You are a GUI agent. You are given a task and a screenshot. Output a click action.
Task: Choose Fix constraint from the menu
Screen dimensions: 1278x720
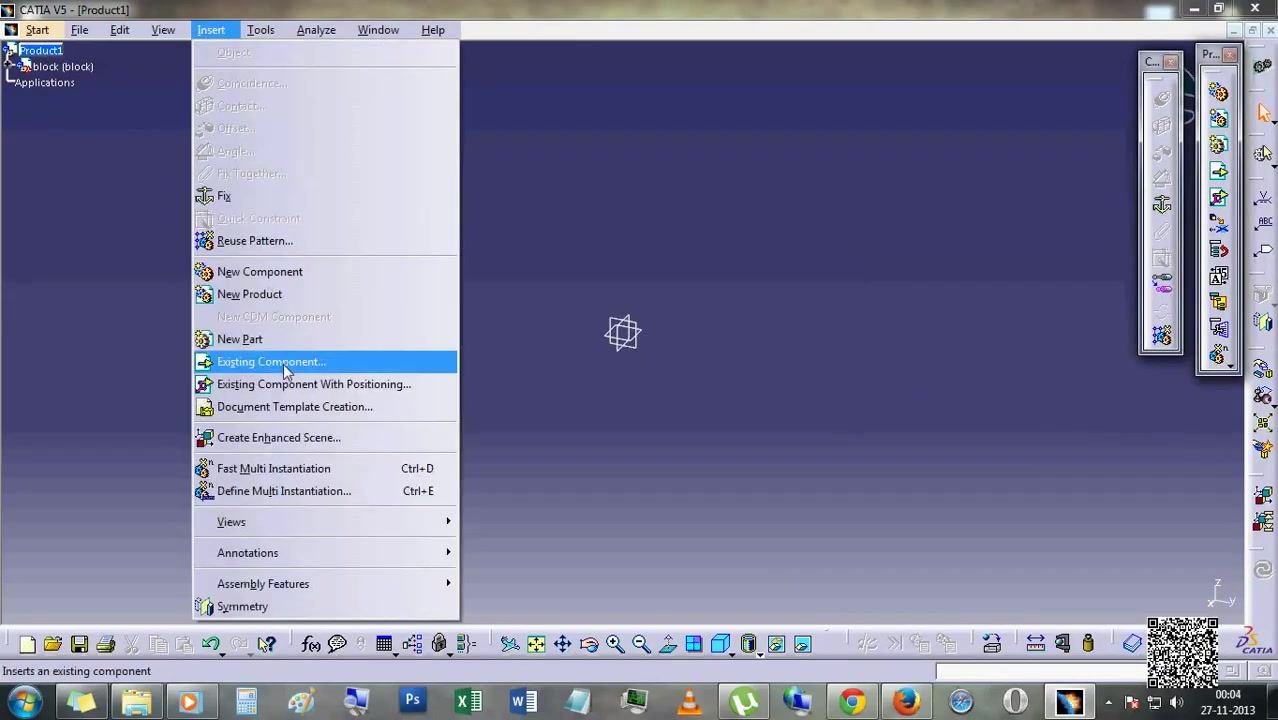tap(325, 196)
